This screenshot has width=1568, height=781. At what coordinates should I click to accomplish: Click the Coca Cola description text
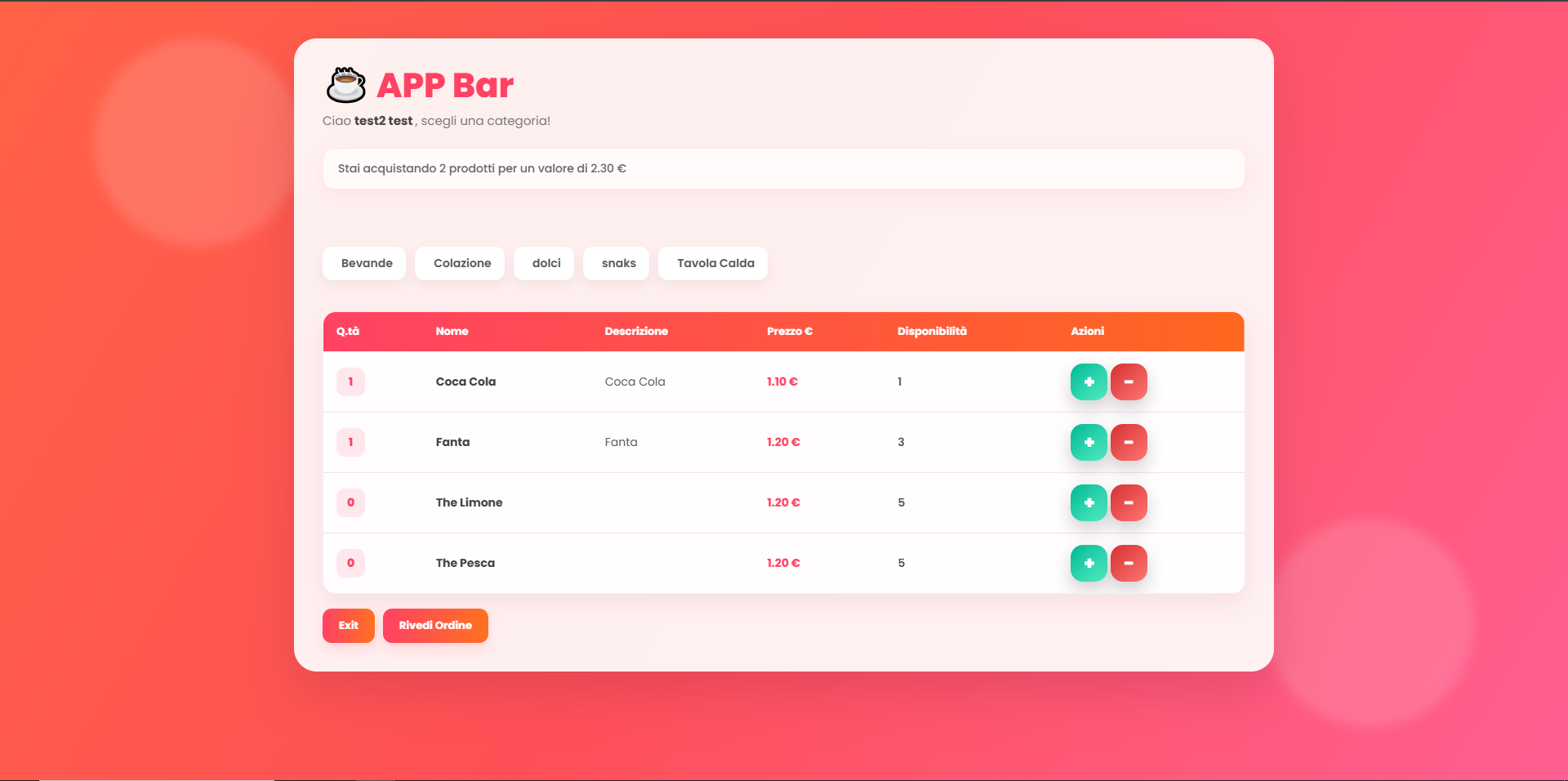click(635, 382)
